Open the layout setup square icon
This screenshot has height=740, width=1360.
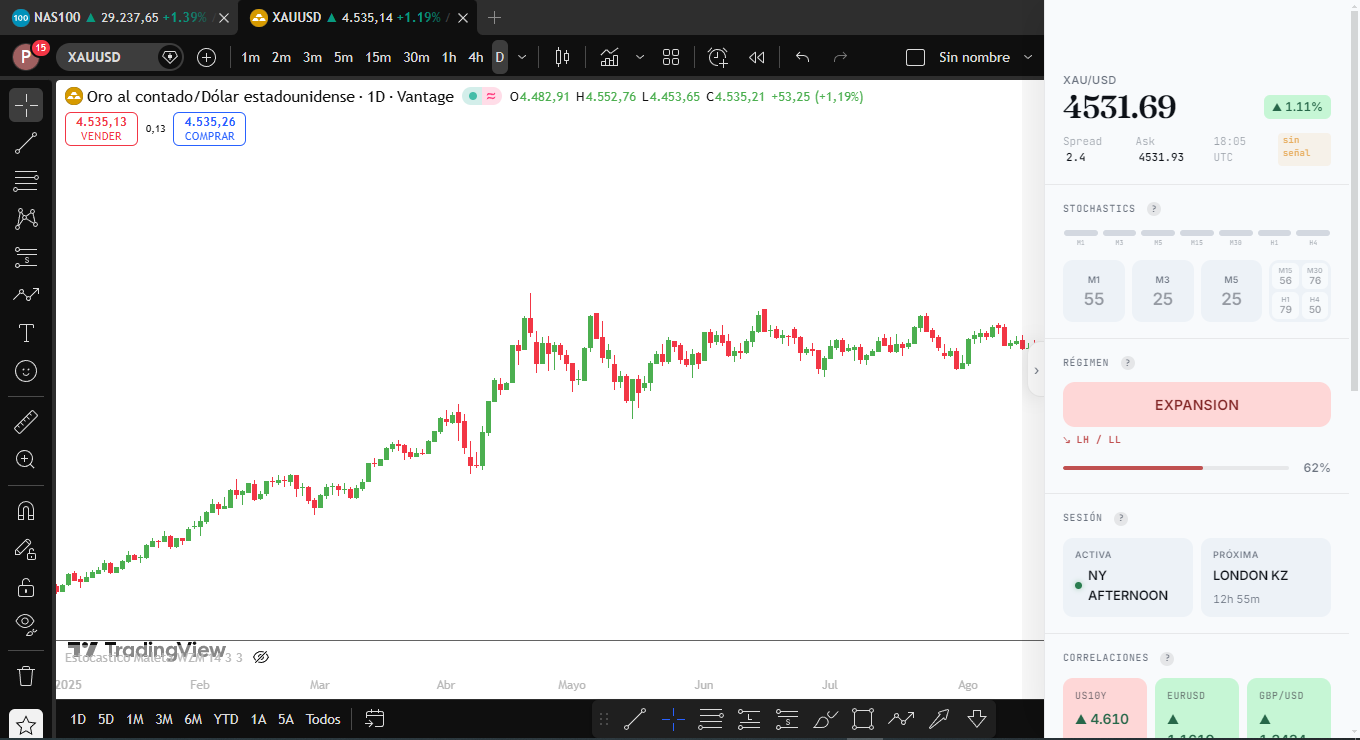tap(915, 57)
